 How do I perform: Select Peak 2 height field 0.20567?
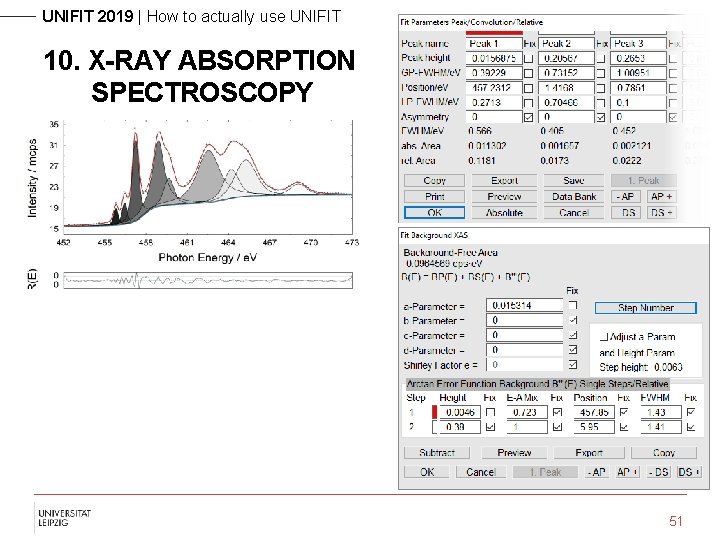coord(566,58)
